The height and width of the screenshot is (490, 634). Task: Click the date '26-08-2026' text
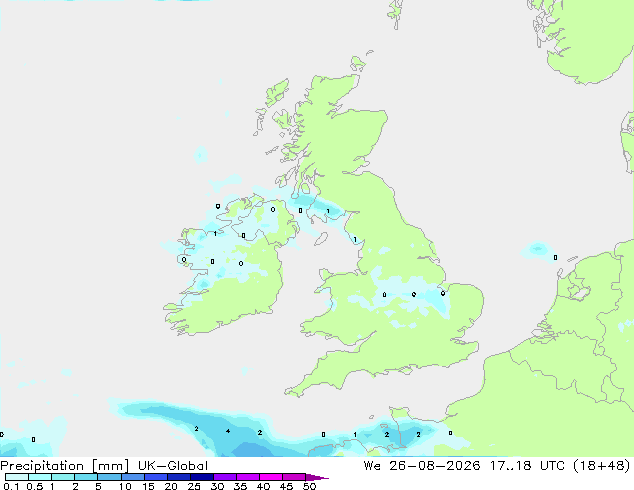(435, 465)
